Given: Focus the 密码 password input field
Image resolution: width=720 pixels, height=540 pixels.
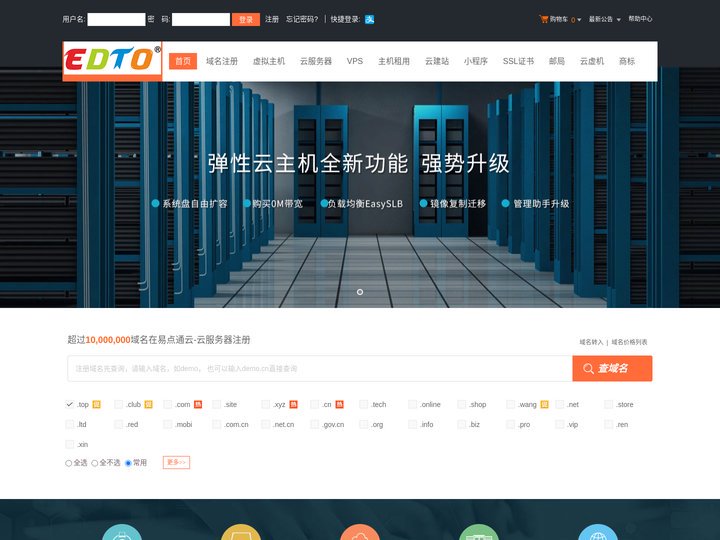Looking at the screenshot, I should [201, 19].
